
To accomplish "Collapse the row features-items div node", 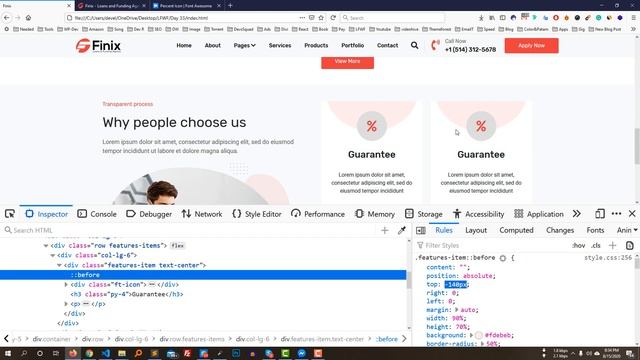I will pos(46,246).
